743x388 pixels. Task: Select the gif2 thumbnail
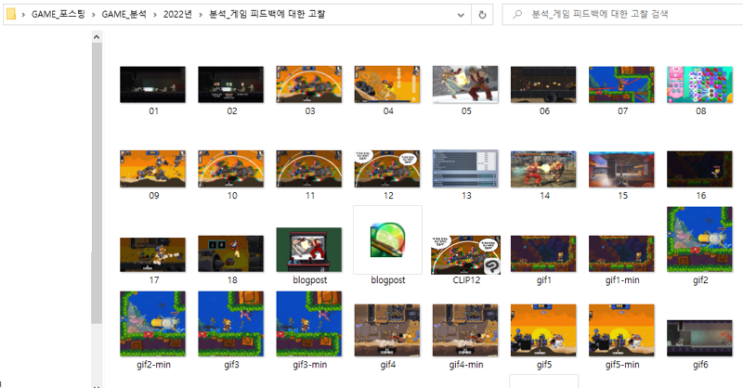[700, 239]
